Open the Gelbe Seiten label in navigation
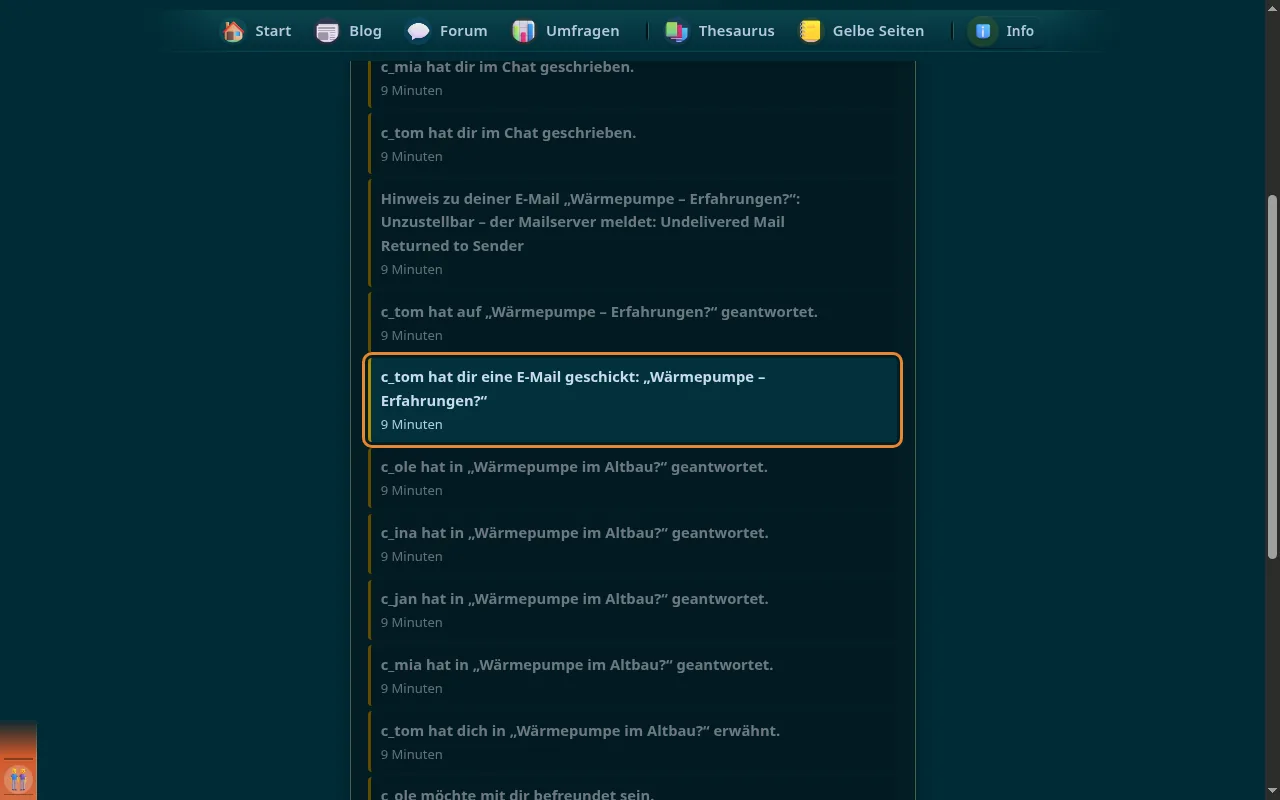1280x800 pixels. click(x=878, y=31)
